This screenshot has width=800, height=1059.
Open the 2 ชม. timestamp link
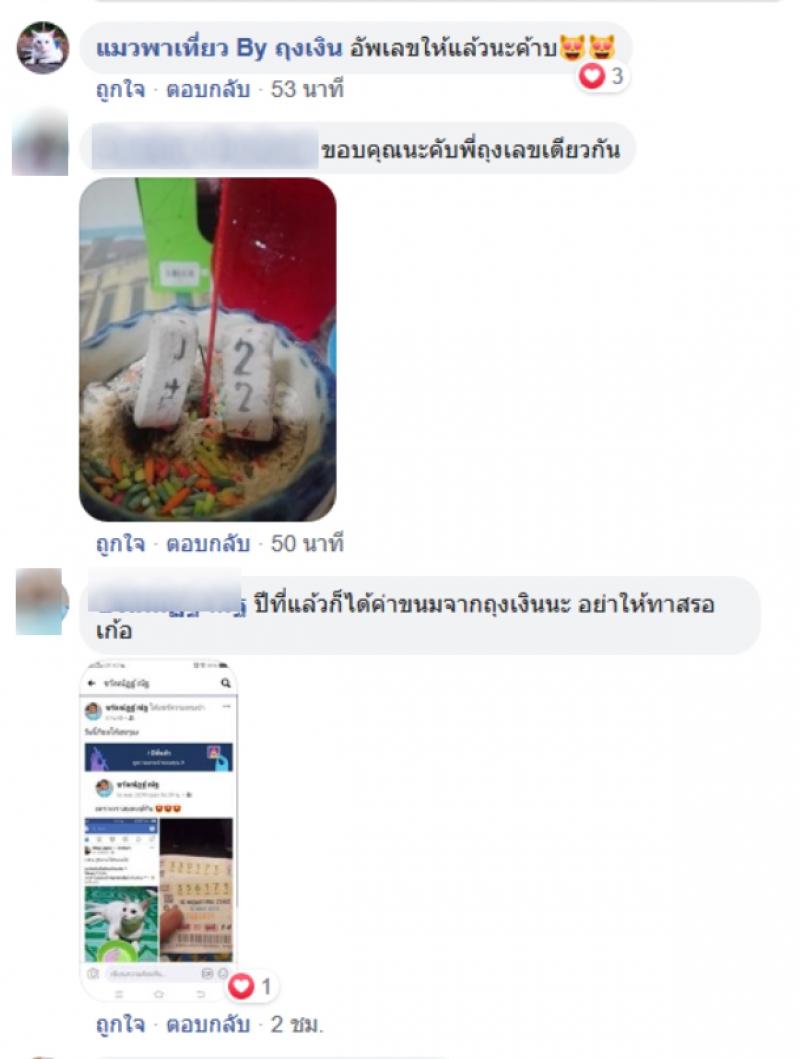(x=297, y=1025)
